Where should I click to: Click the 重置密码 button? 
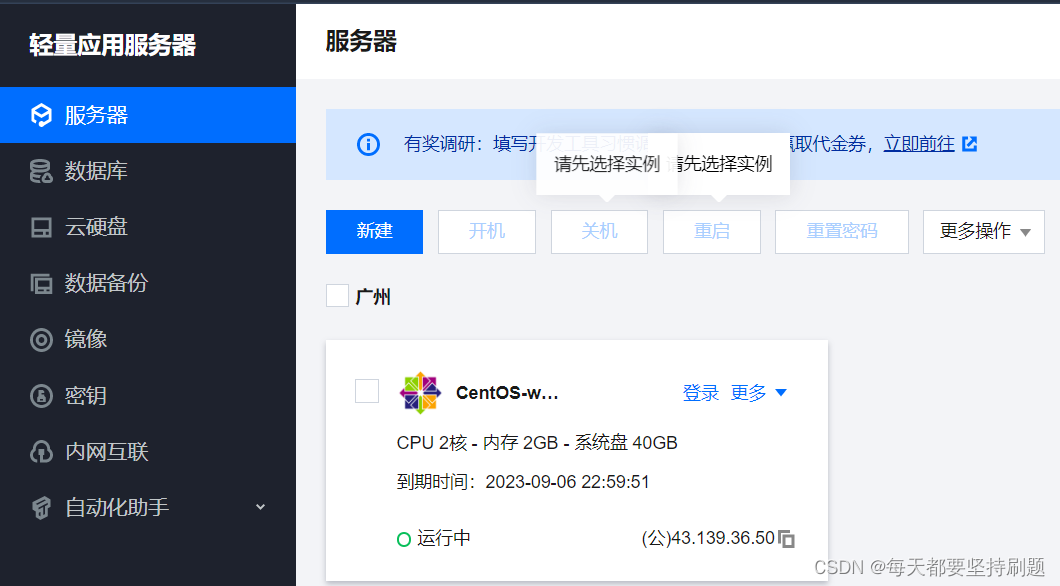[842, 232]
